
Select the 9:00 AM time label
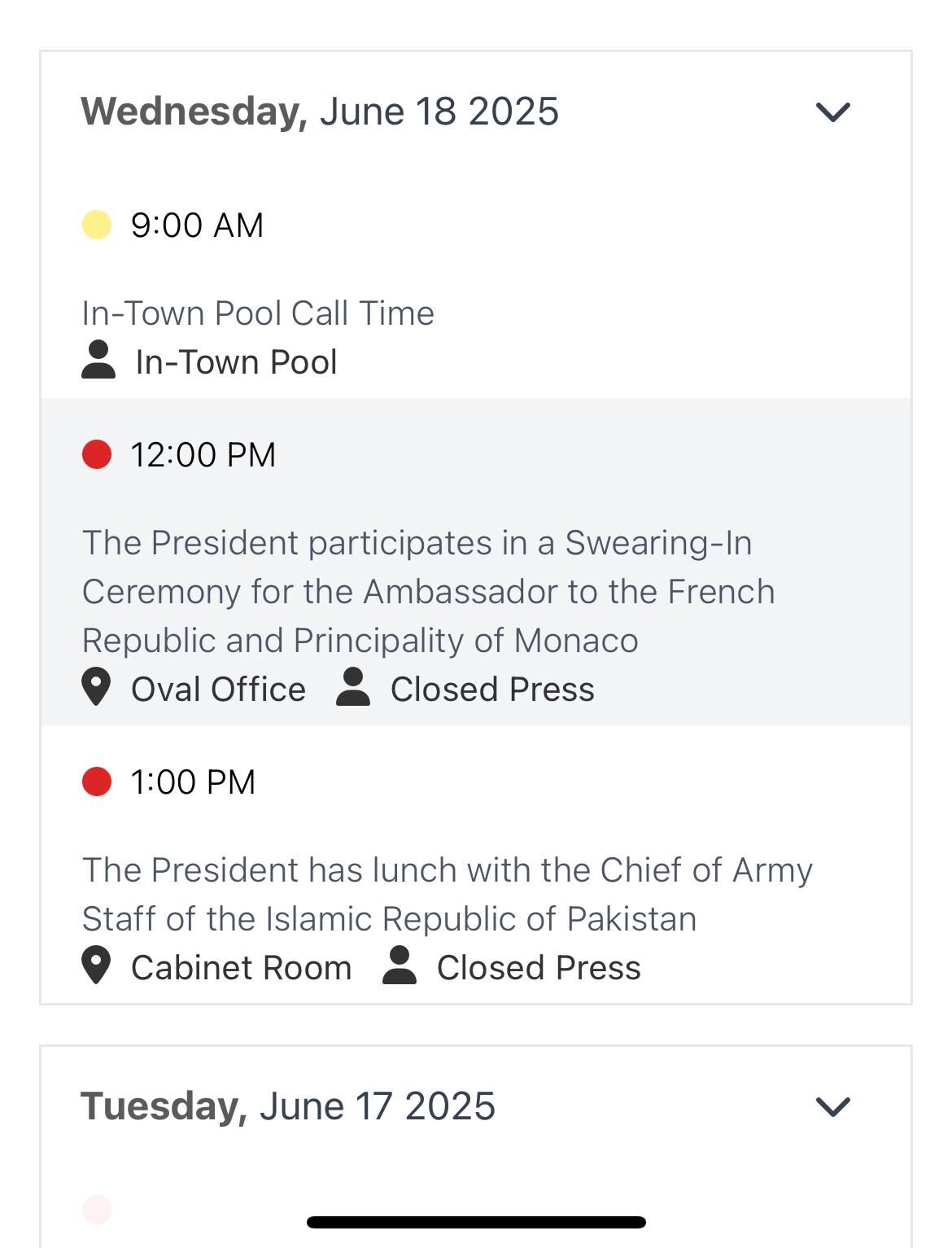click(x=197, y=226)
